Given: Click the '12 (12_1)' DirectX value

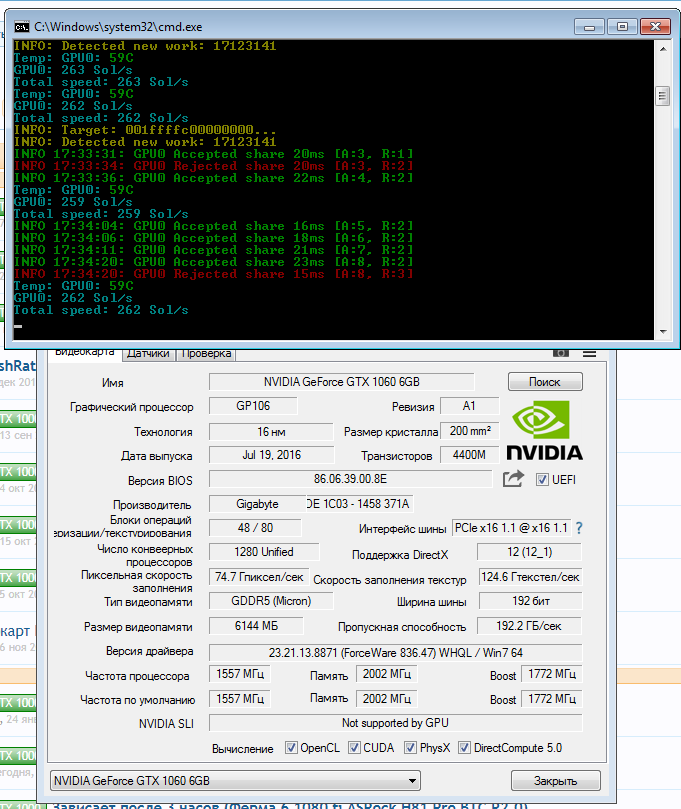Looking at the screenshot, I should click(529, 552).
